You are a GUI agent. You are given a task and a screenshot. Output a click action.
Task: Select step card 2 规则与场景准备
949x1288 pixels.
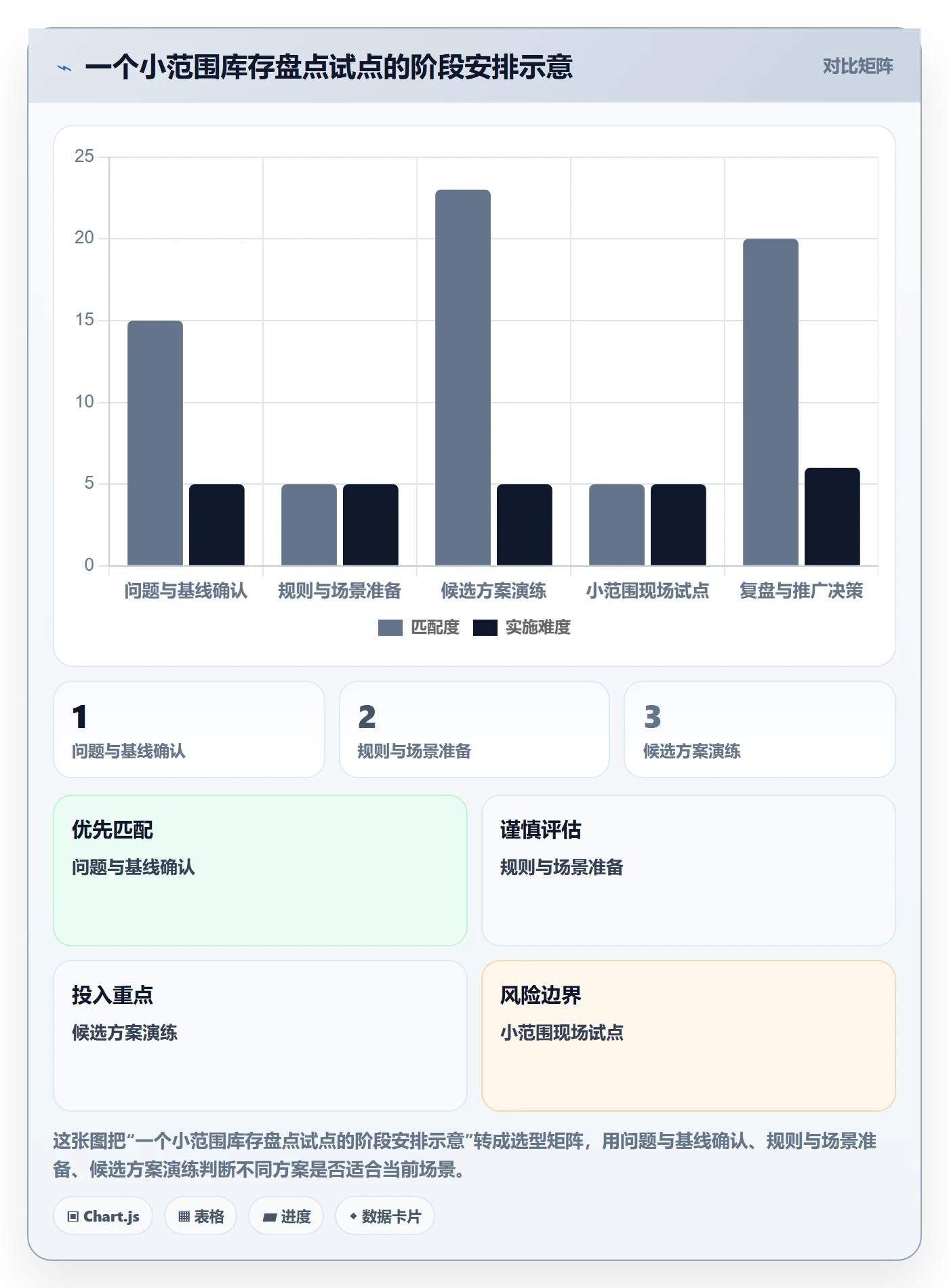(474, 729)
